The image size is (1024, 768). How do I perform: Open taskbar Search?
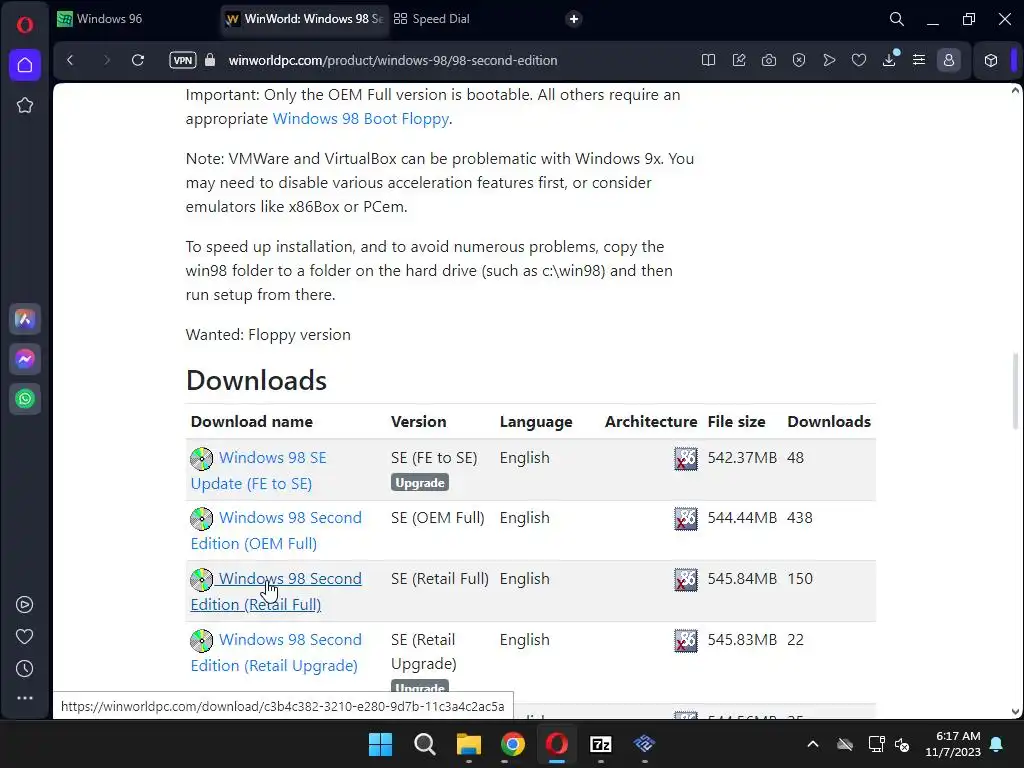pyautogui.click(x=424, y=744)
